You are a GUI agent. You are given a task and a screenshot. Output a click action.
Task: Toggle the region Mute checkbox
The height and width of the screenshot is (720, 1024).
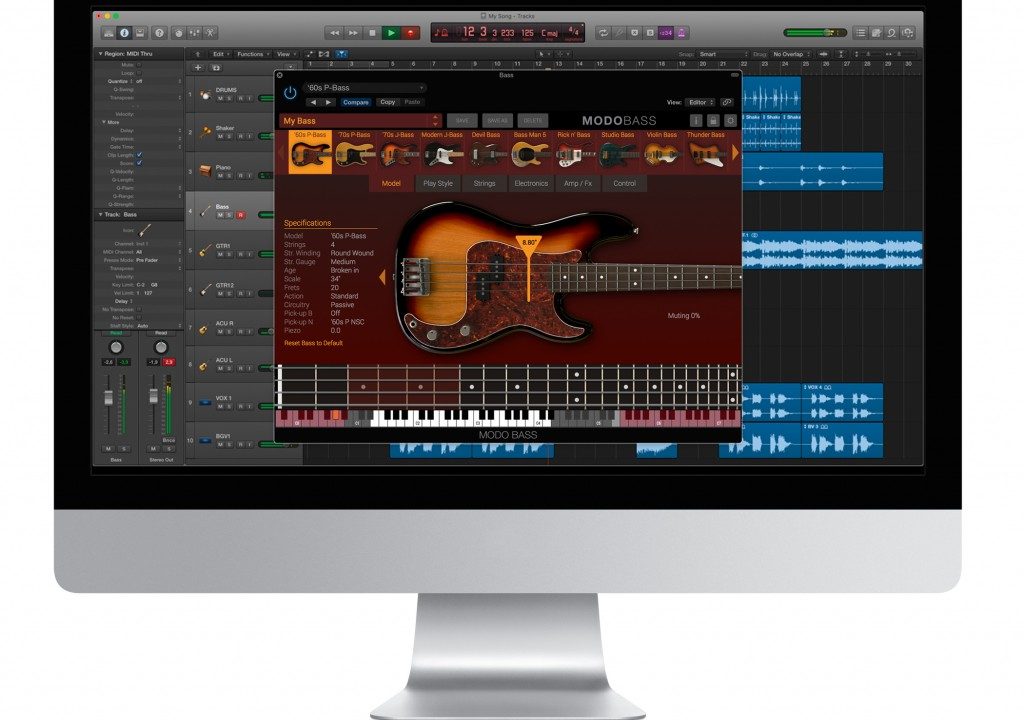pyautogui.click(x=139, y=65)
